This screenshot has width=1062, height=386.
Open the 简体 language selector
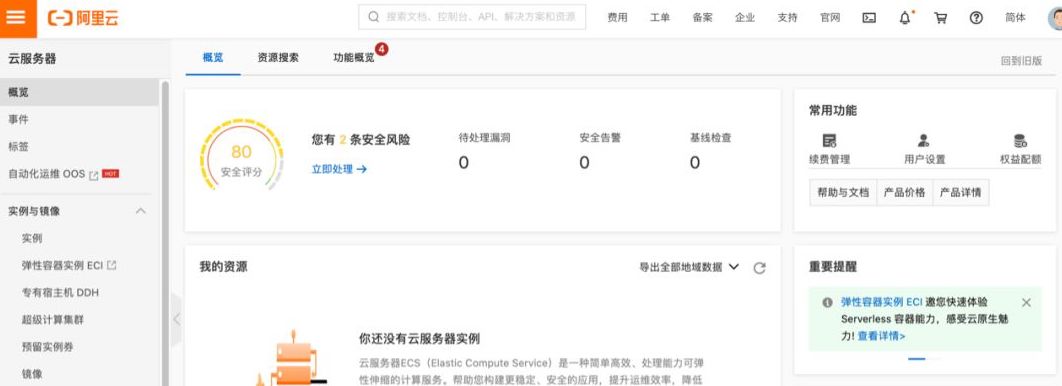(x=1015, y=18)
